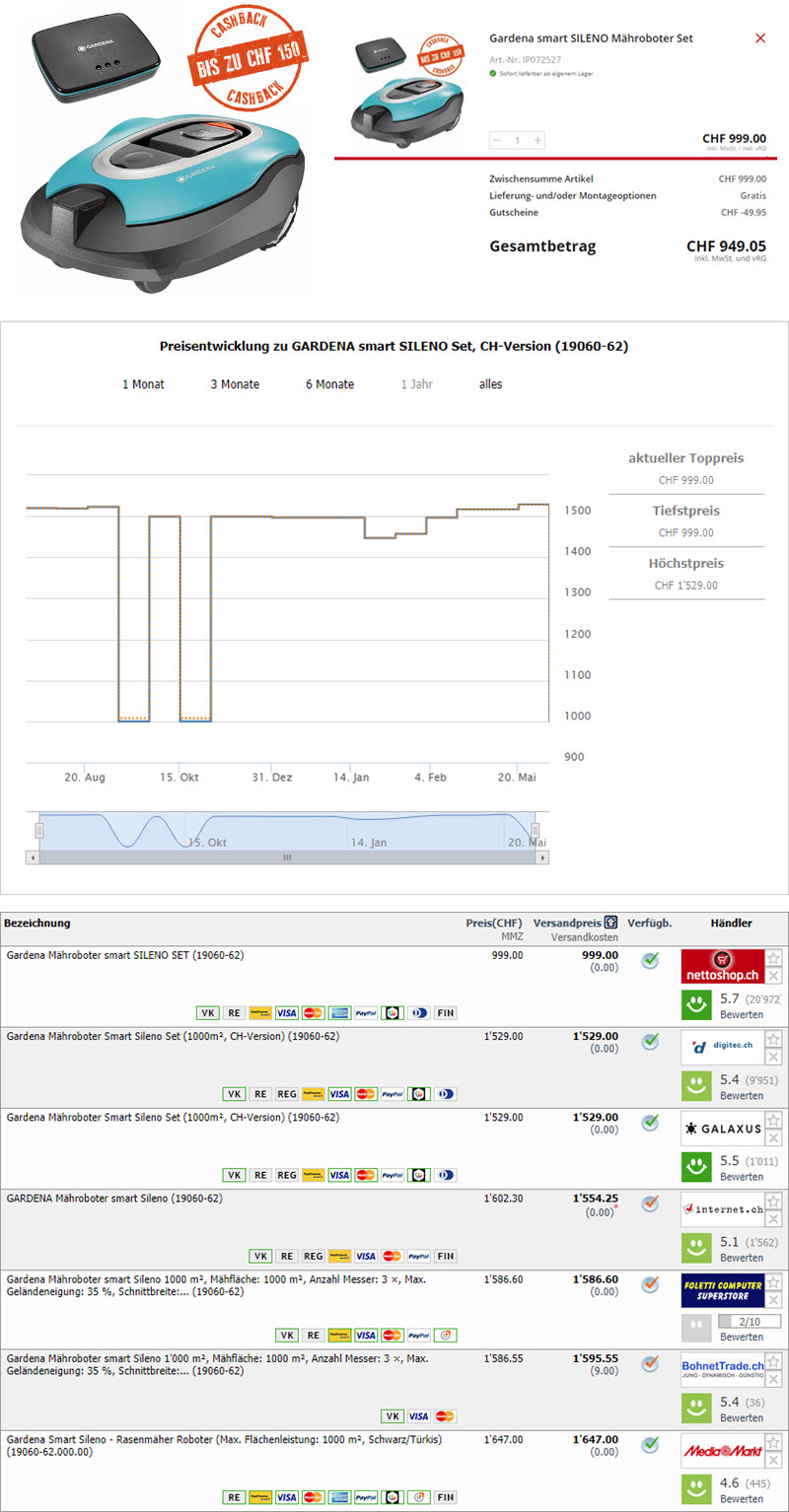789x1512 pixels.
Task: Click green smiley rating for nettoshop.ch
Action: pyautogui.click(x=697, y=1004)
